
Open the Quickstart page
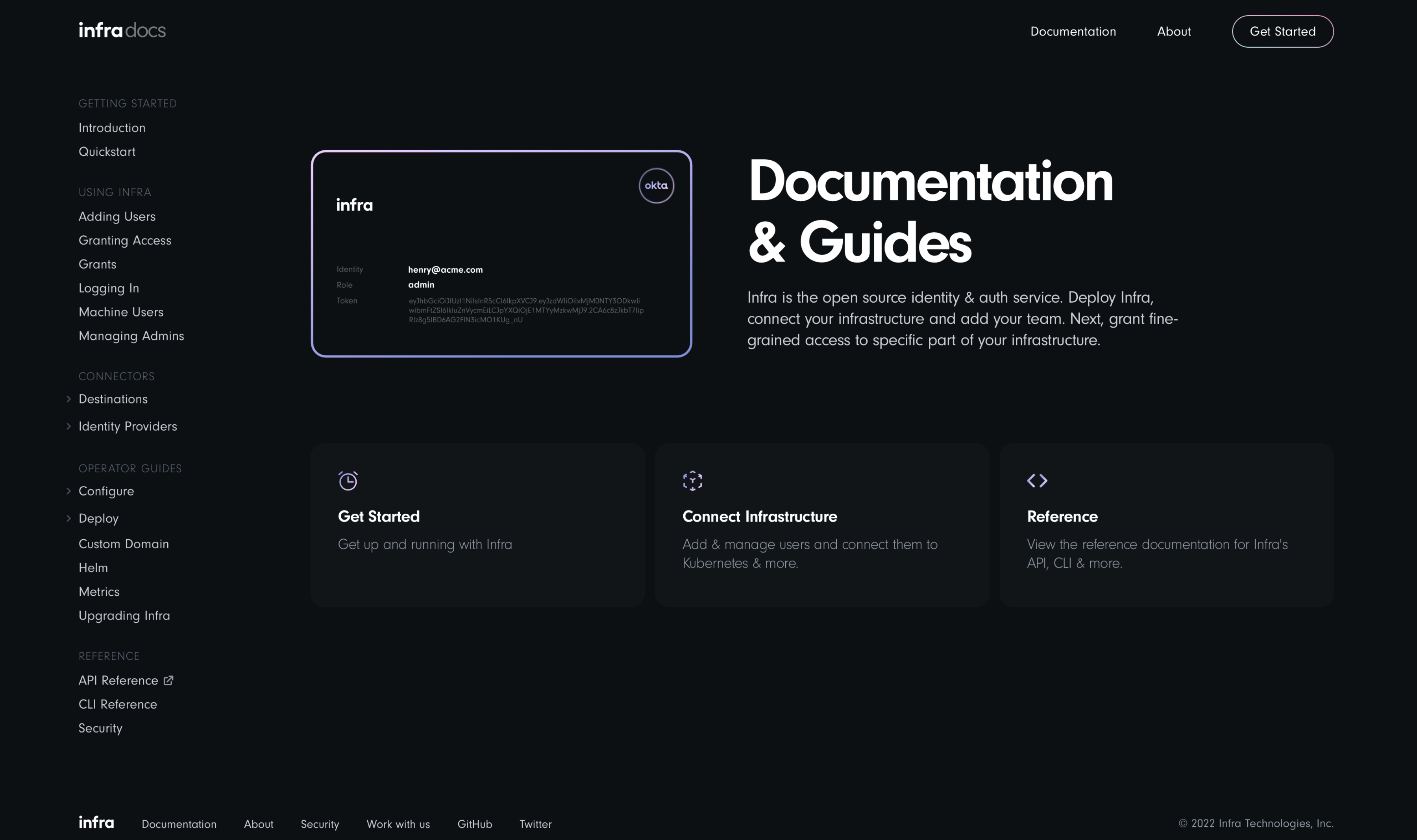tap(107, 152)
